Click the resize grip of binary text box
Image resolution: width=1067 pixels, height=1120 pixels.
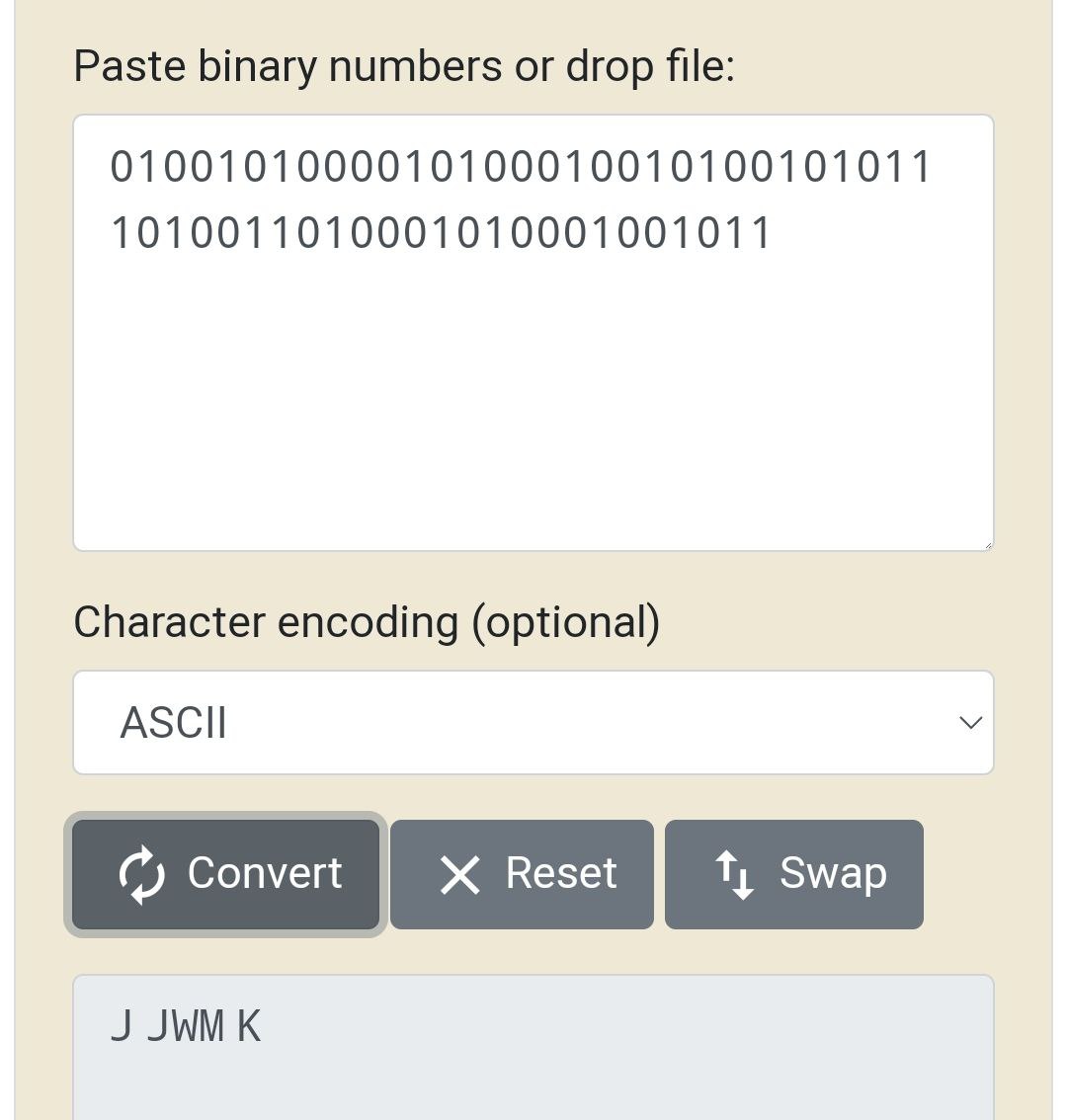coord(985,542)
